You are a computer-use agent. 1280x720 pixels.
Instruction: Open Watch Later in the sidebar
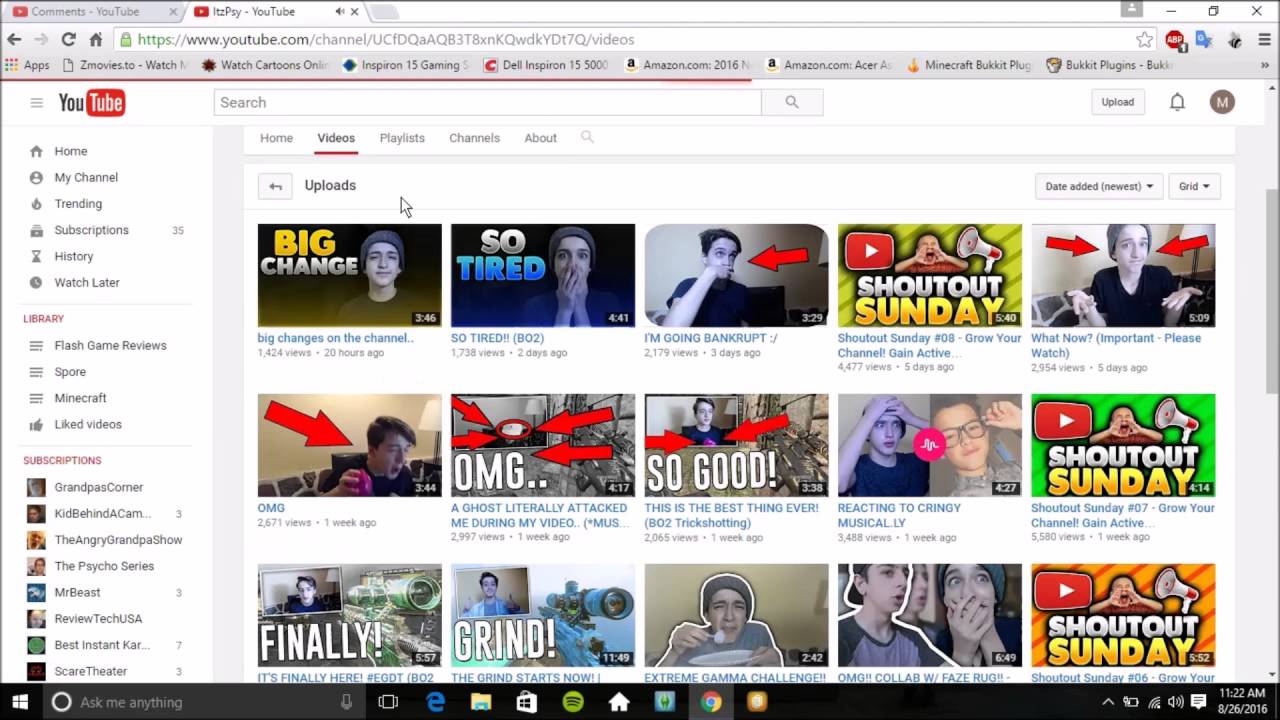point(86,283)
